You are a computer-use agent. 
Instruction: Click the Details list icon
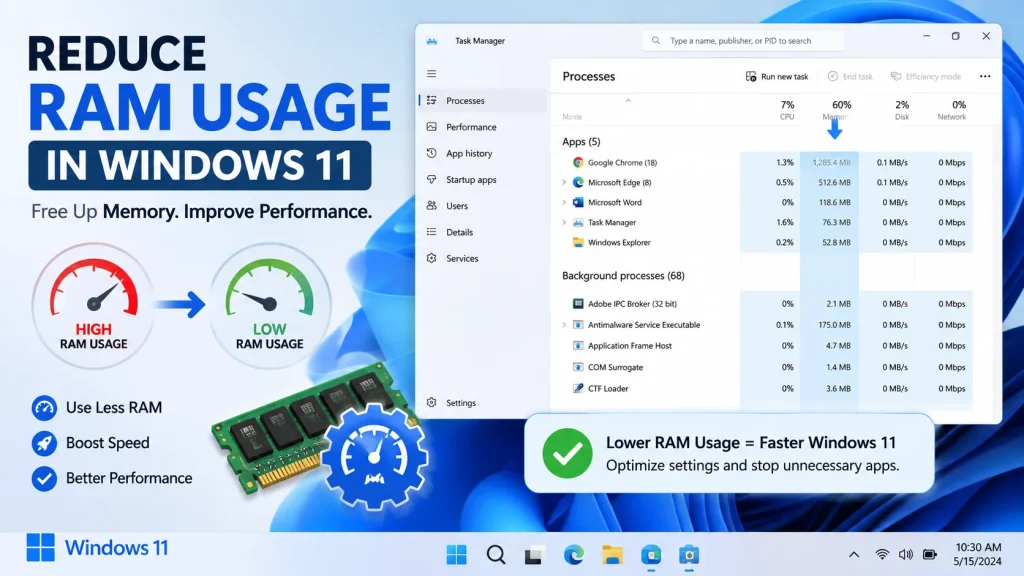[x=432, y=232]
